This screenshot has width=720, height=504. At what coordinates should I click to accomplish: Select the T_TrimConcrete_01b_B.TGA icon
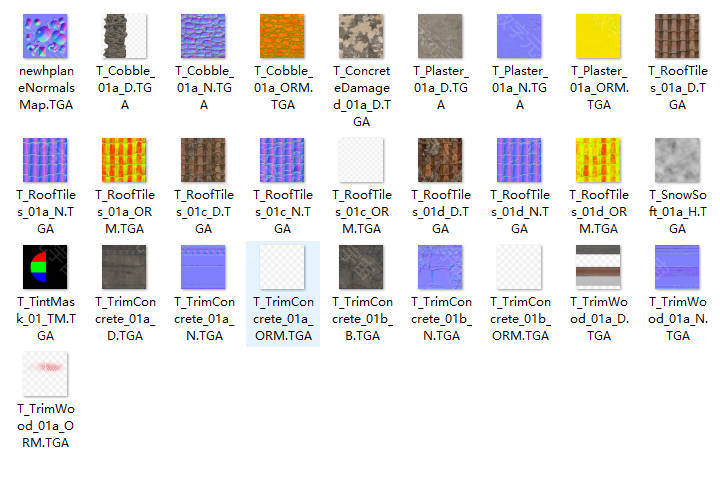click(x=361, y=267)
